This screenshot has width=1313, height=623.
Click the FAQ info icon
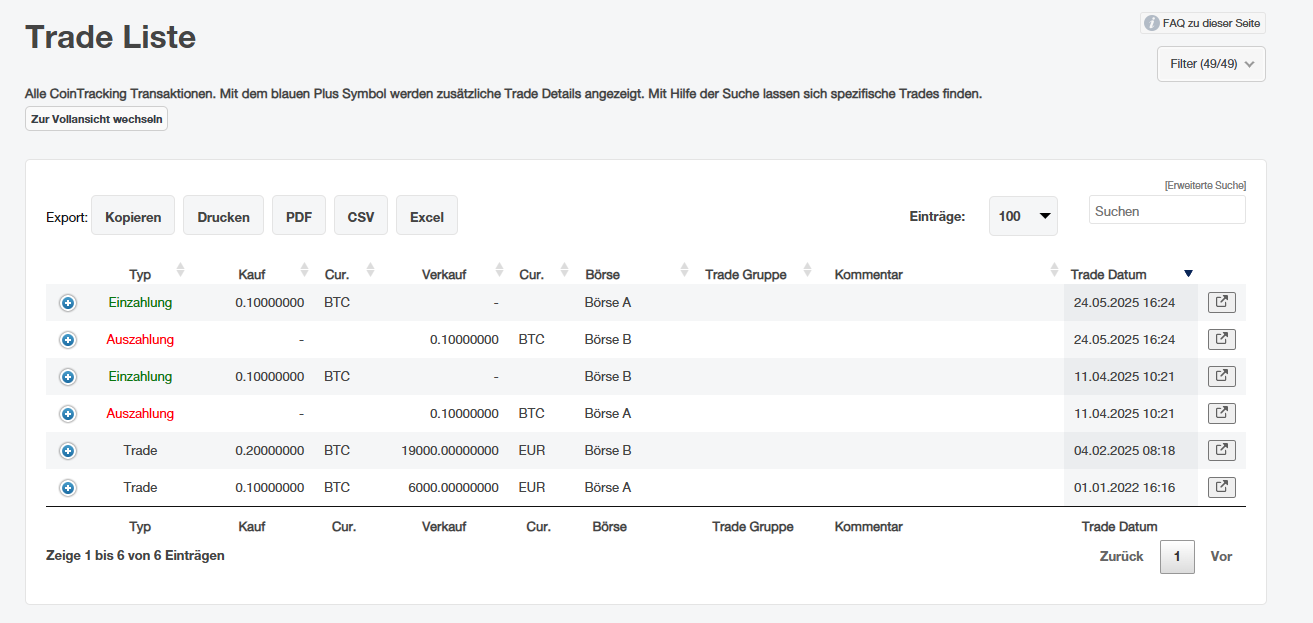1152,23
